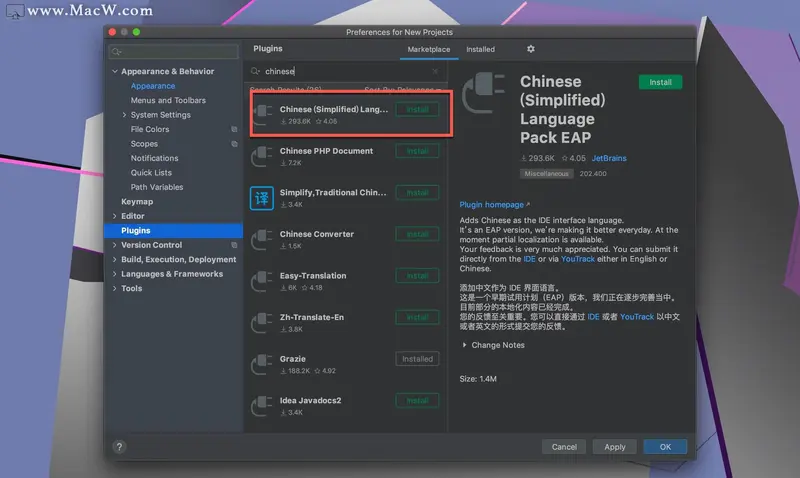Install the Easy-Translation plugin

click(x=417, y=276)
